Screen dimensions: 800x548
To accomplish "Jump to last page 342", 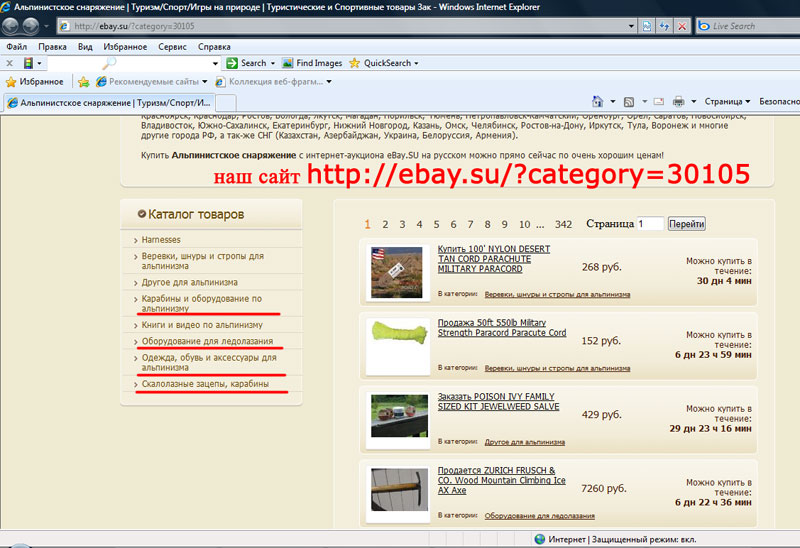I will coord(563,225).
